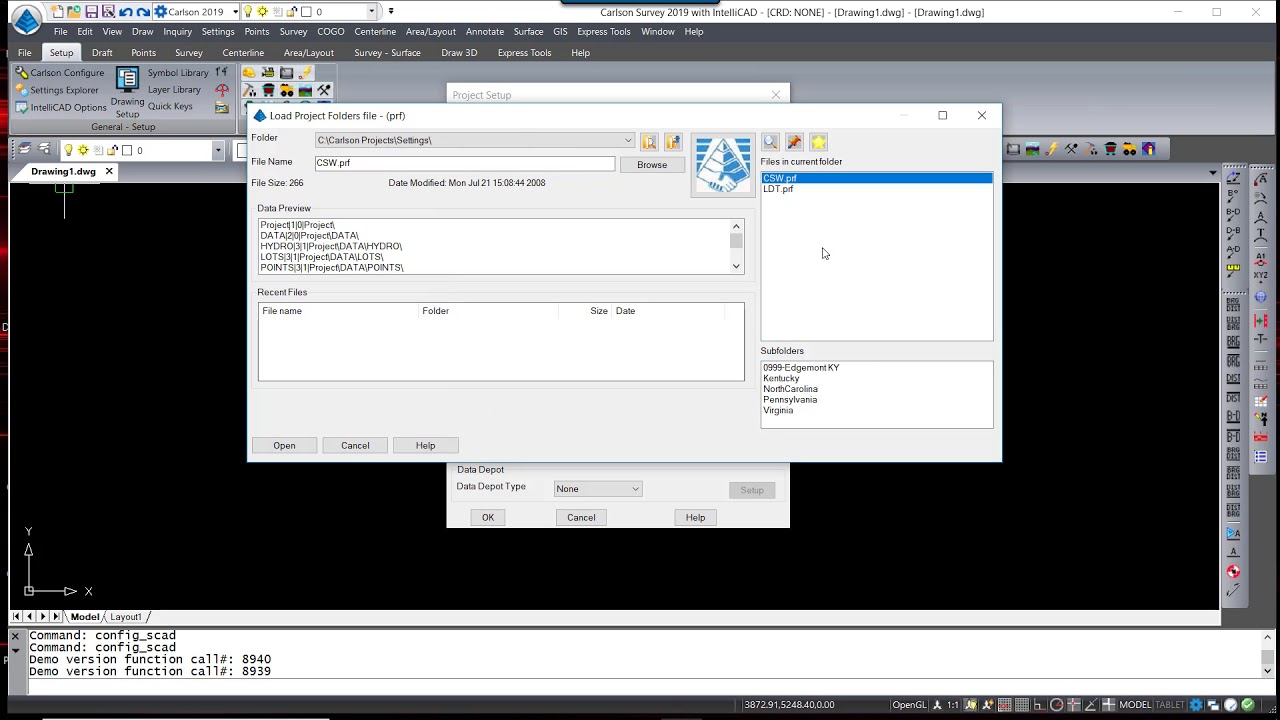Open Carlson Configure
This screenshot has height=720, width=1280.
60,73
